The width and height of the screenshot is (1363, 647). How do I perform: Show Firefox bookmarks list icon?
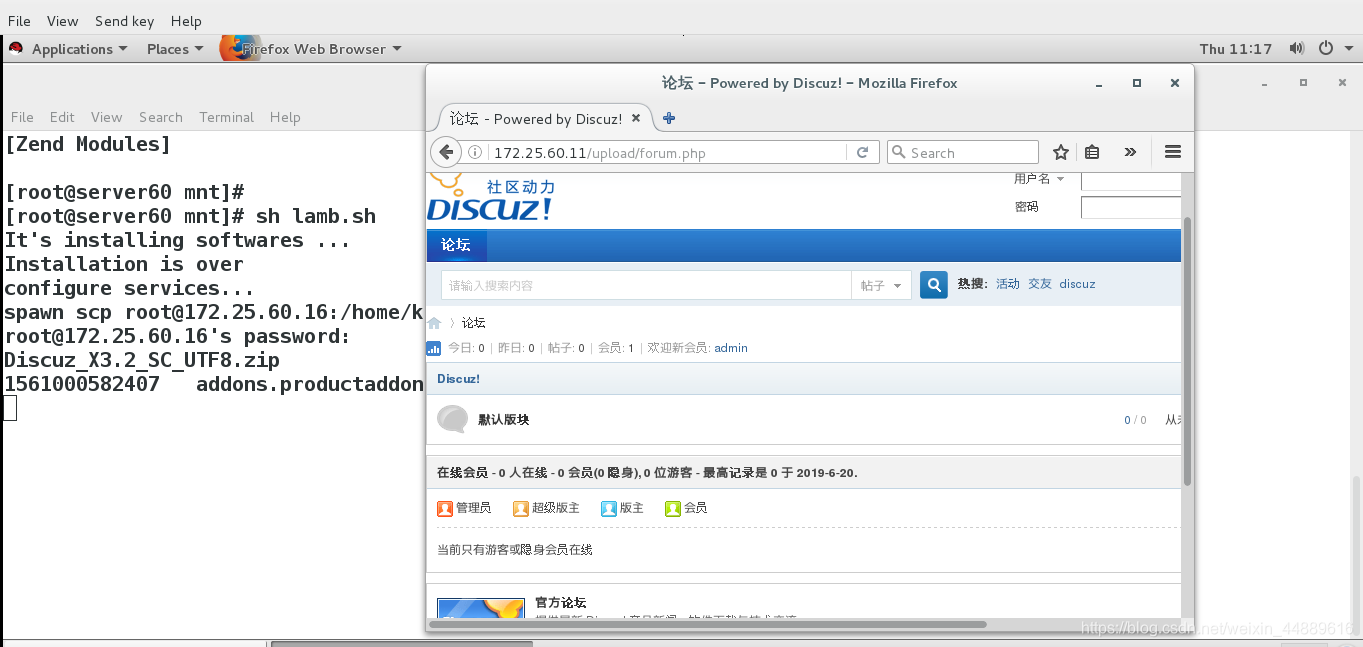pos(1092,152)
